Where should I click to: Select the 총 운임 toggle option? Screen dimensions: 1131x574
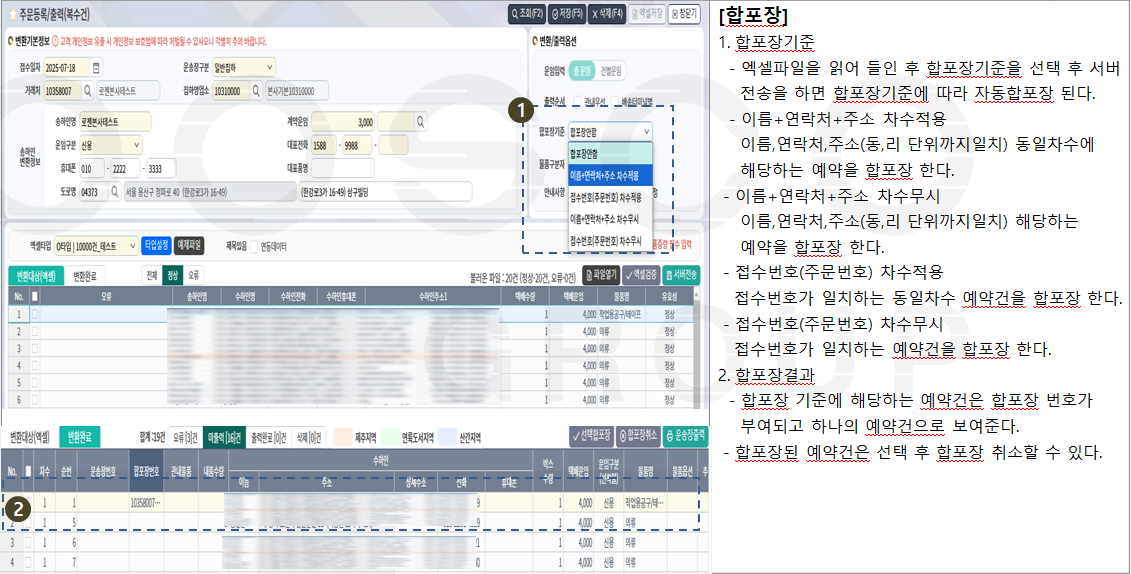[581, 71]
